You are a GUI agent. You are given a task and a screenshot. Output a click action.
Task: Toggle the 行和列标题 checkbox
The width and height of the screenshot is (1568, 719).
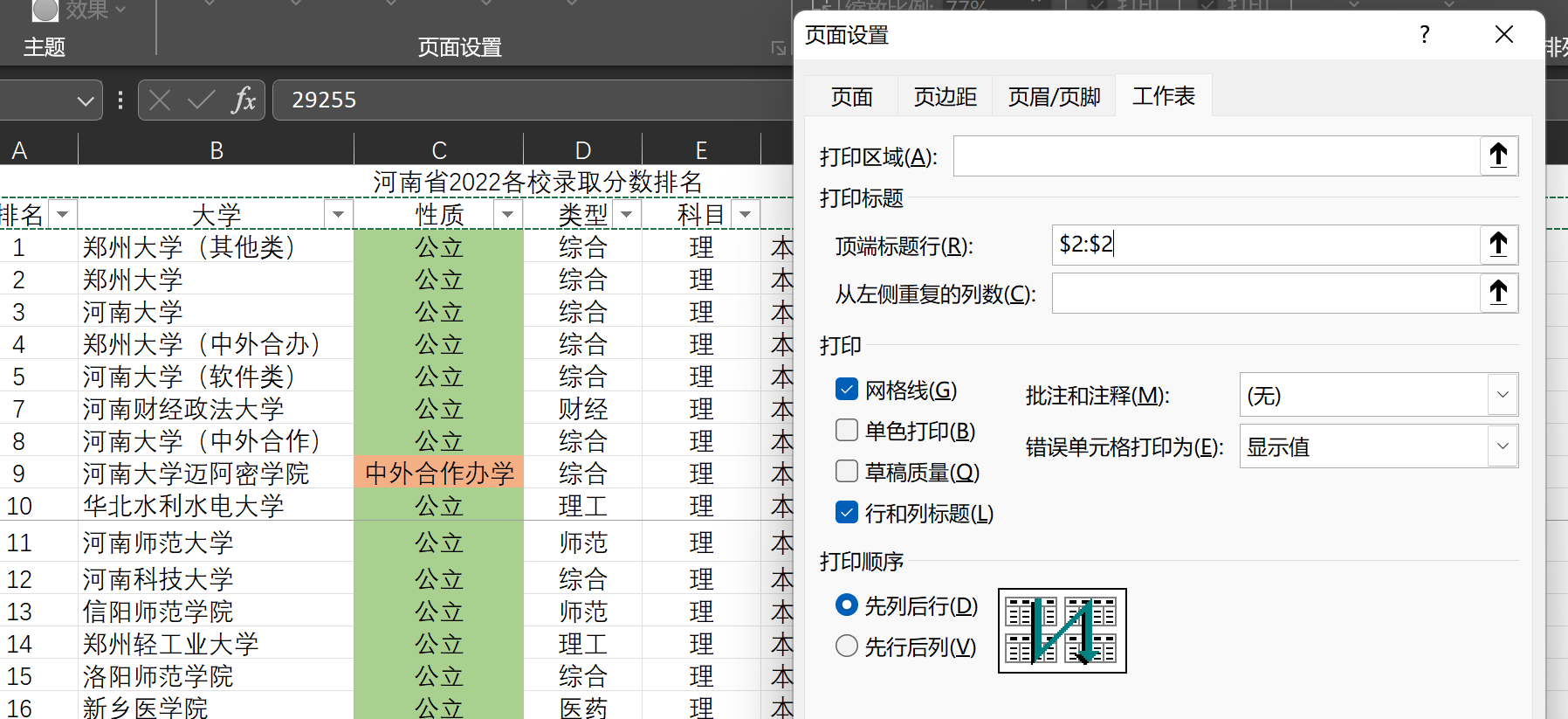click(847, 513)
